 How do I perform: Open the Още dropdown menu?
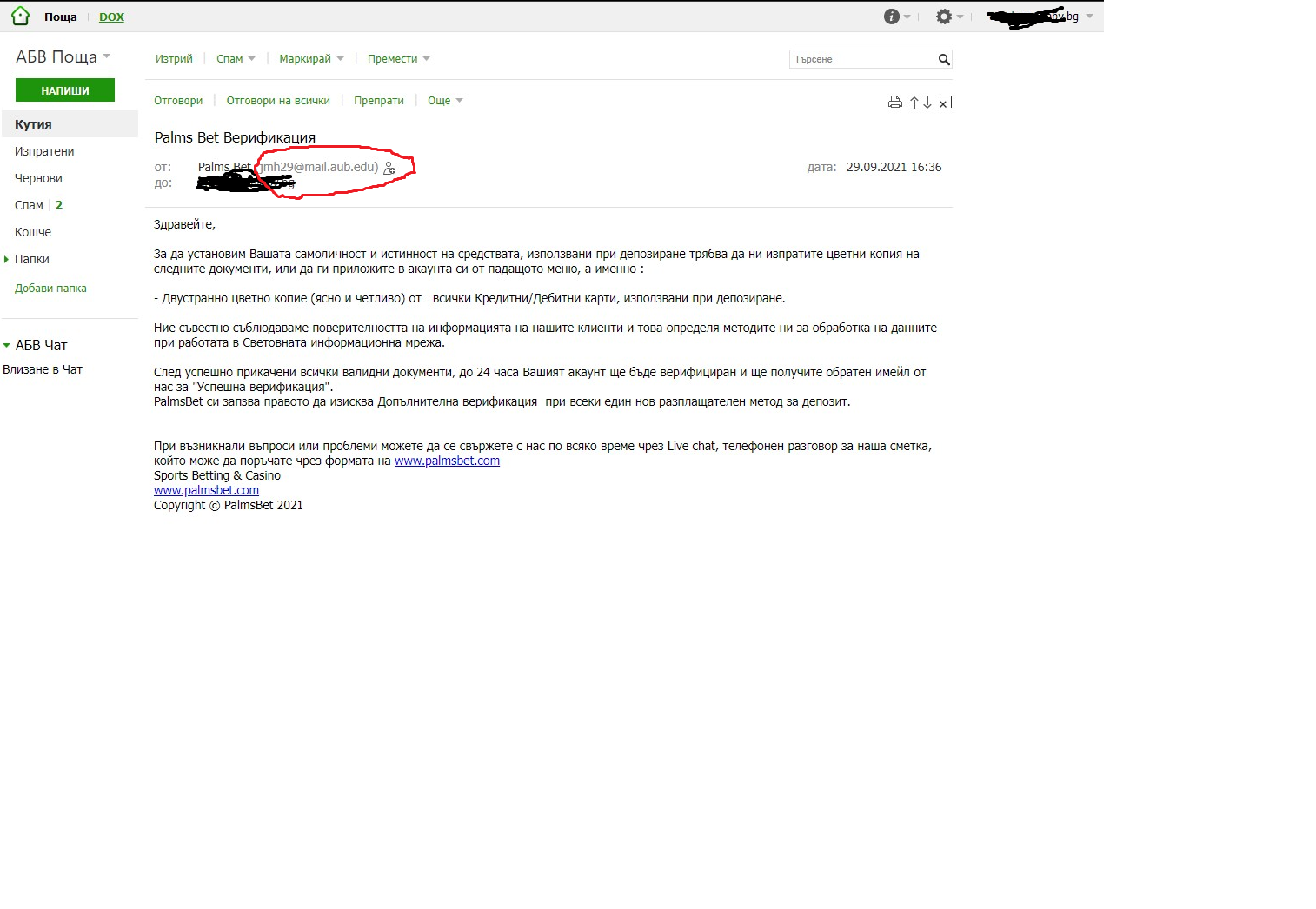(x=445, y=101)
